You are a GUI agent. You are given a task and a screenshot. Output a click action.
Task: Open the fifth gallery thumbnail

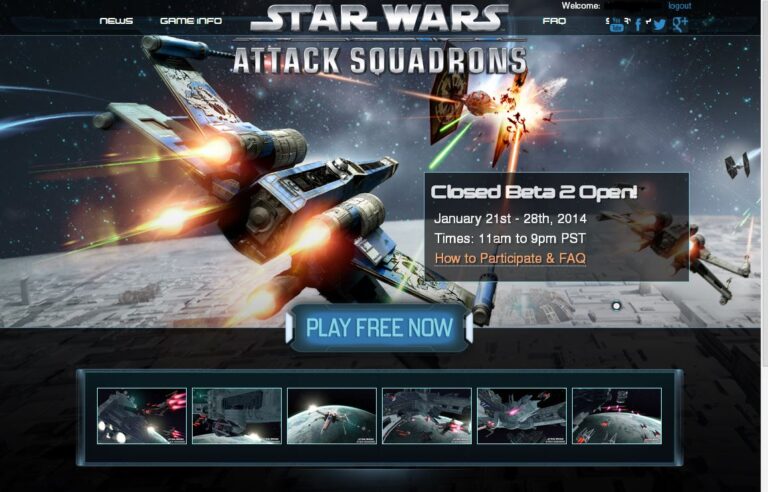pos(522,416)
